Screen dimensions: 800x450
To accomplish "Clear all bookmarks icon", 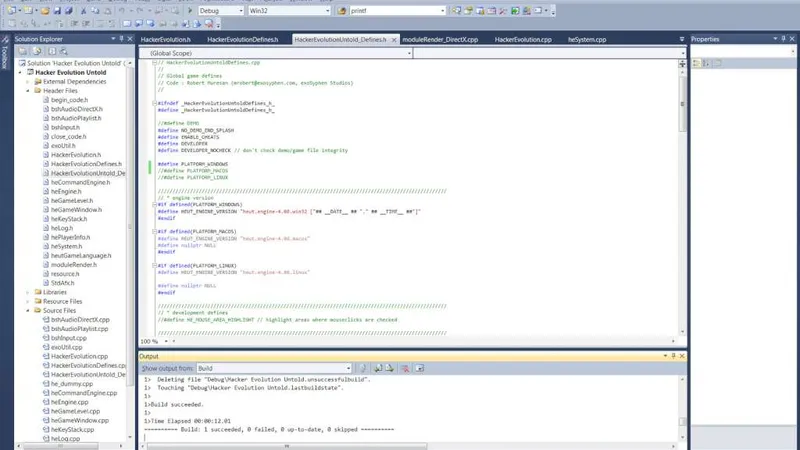I will click(209, 23).
